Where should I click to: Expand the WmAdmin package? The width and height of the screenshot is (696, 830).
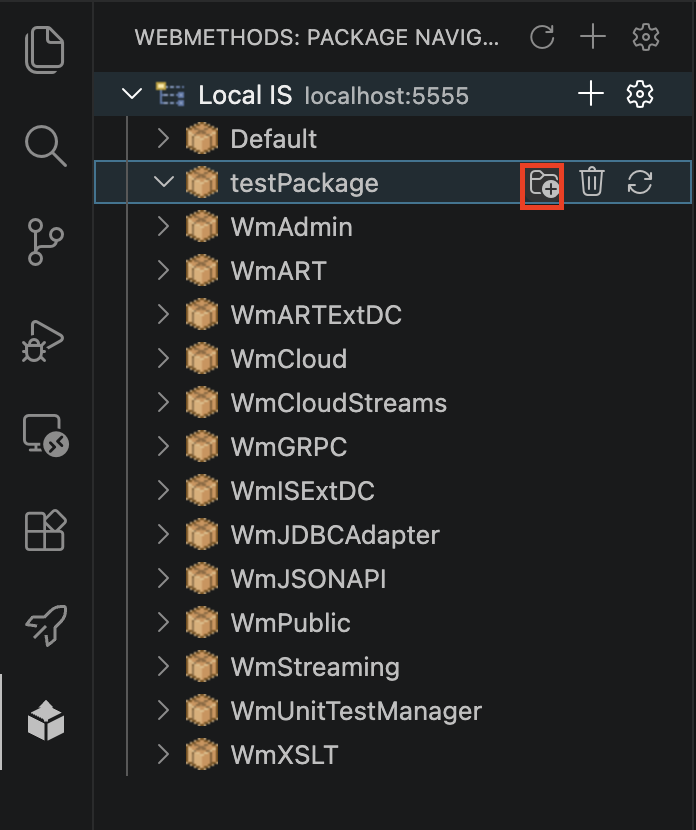(164, 226)
